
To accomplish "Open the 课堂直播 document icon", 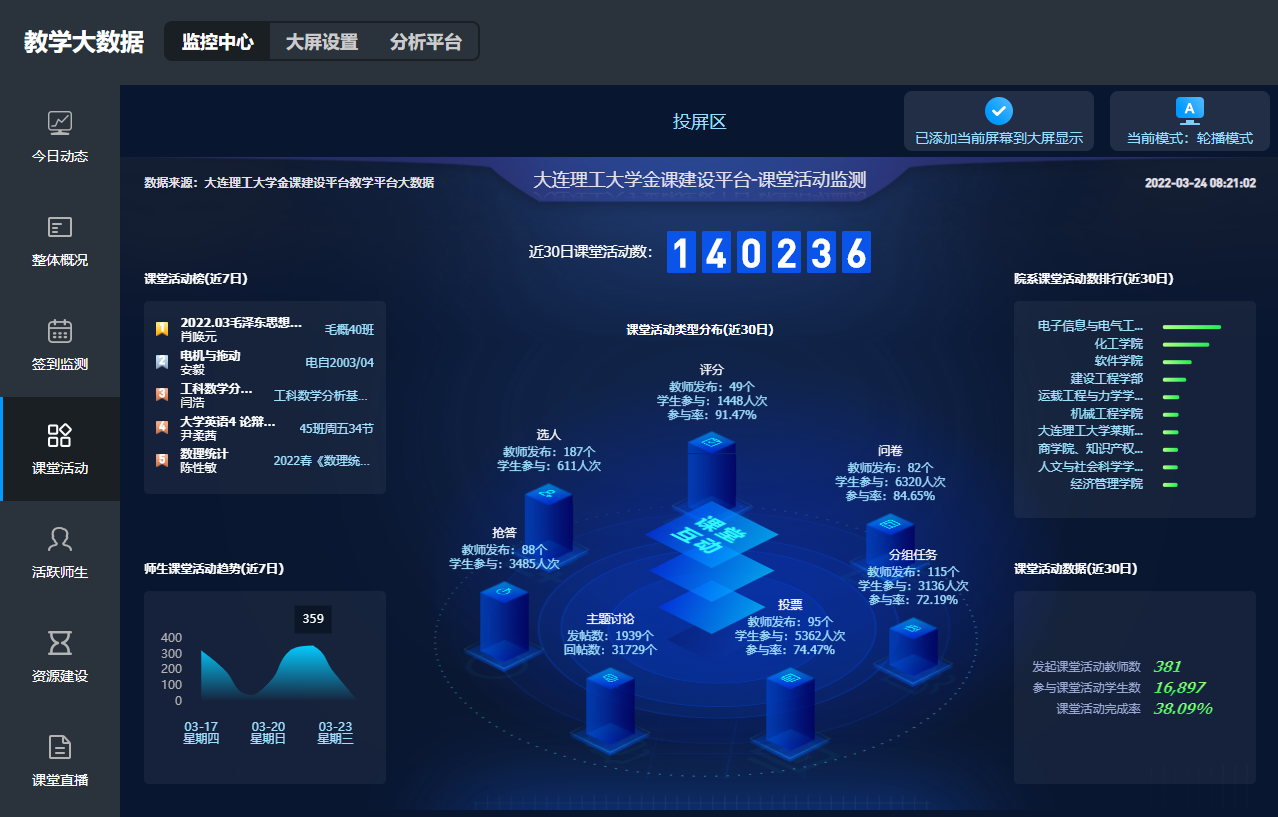I will 60,747.
